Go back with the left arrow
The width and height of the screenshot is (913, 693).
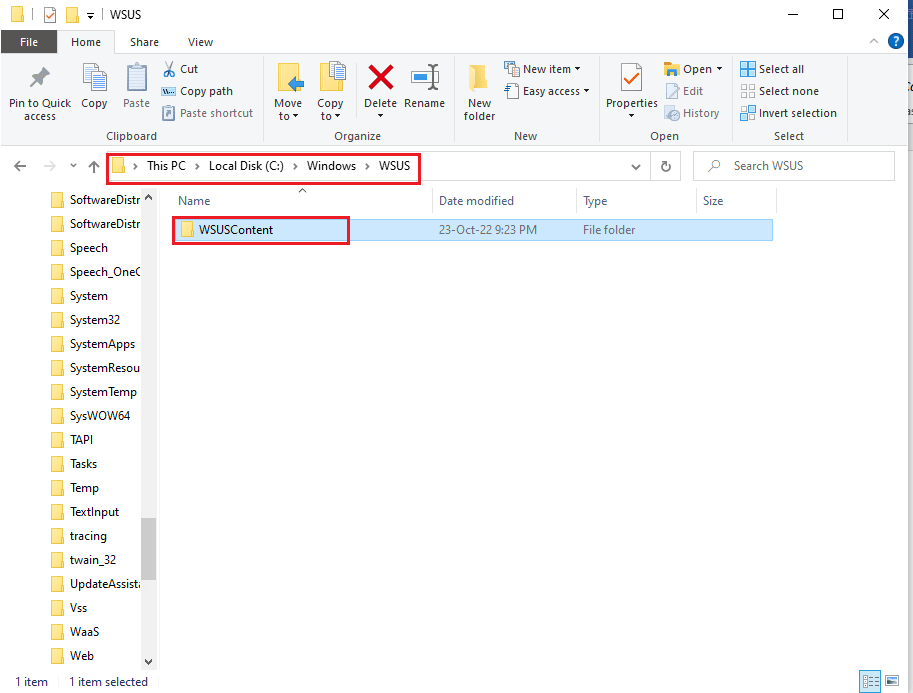coord(20,167)
